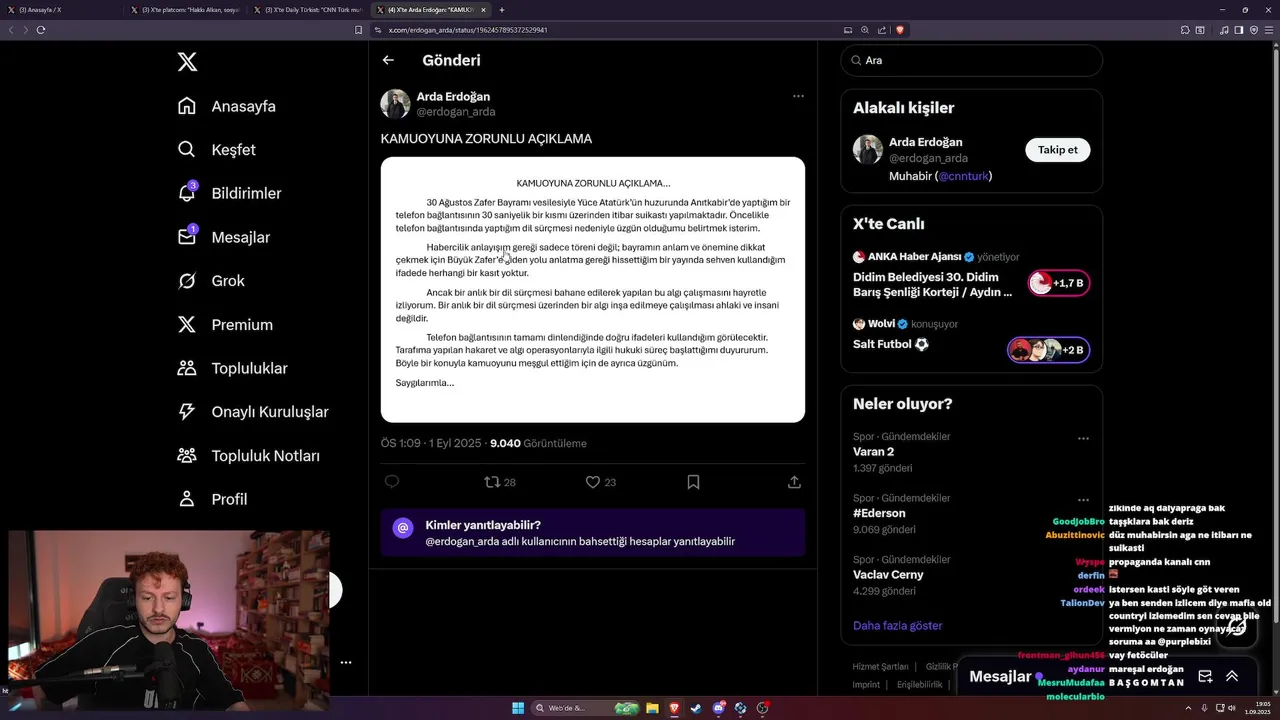Go back with the Gönderi arrow
Screen dimensions: 1280x720
pos(388,60)
